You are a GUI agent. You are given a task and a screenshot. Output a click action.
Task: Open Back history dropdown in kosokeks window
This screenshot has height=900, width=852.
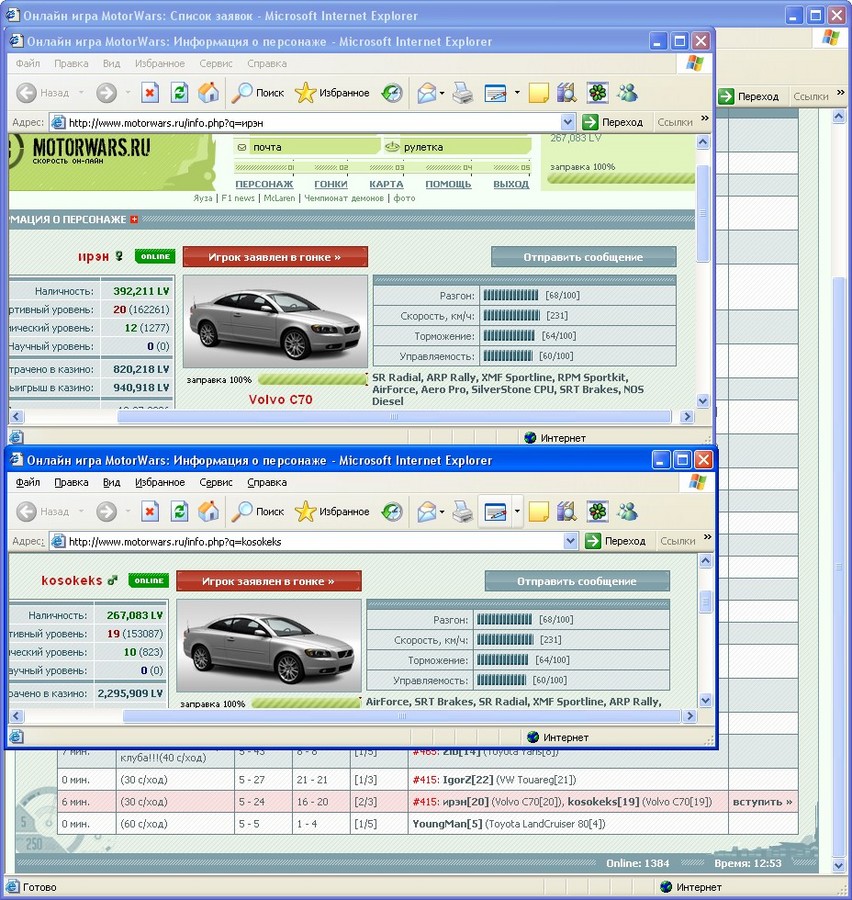pyautogui.click(x=81, y=511)
